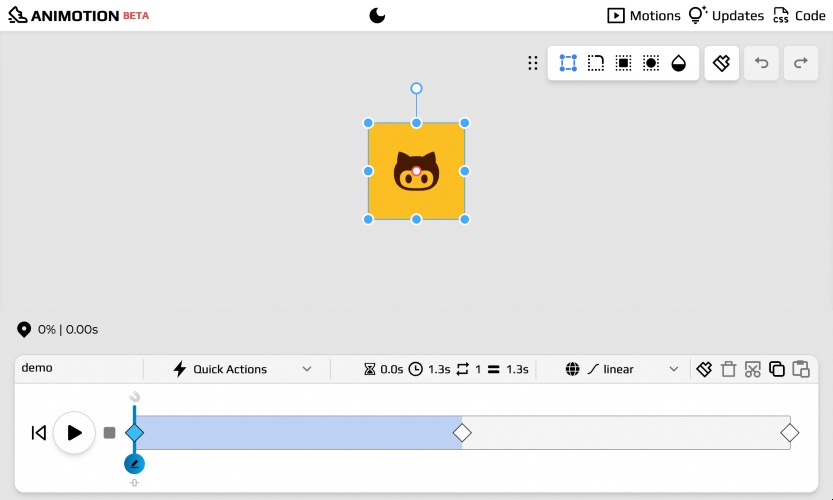This screenshot has width=833, height=500.
Task: Select the middle keyframe diamond
Action: pos(462,433)
